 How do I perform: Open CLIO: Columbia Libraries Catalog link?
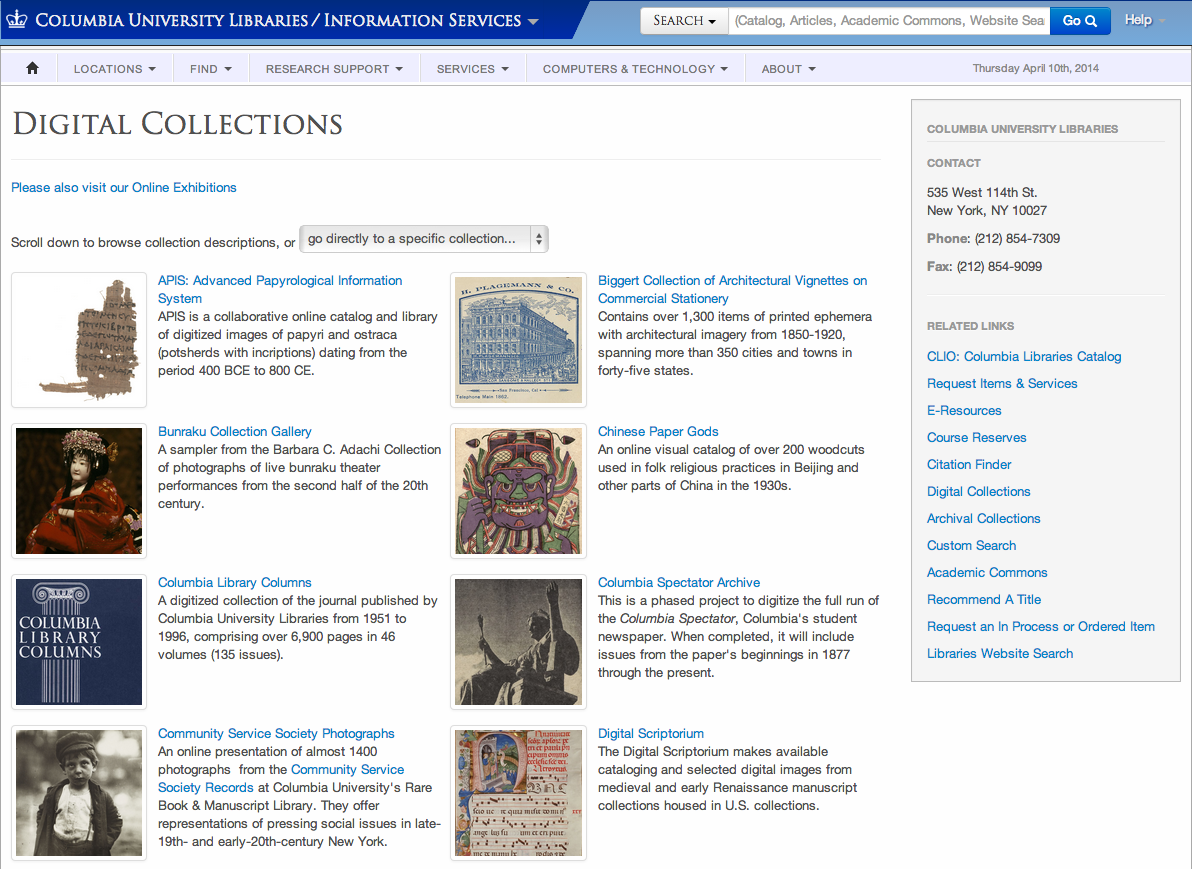pyautogui.click(x=1024, y=357)
